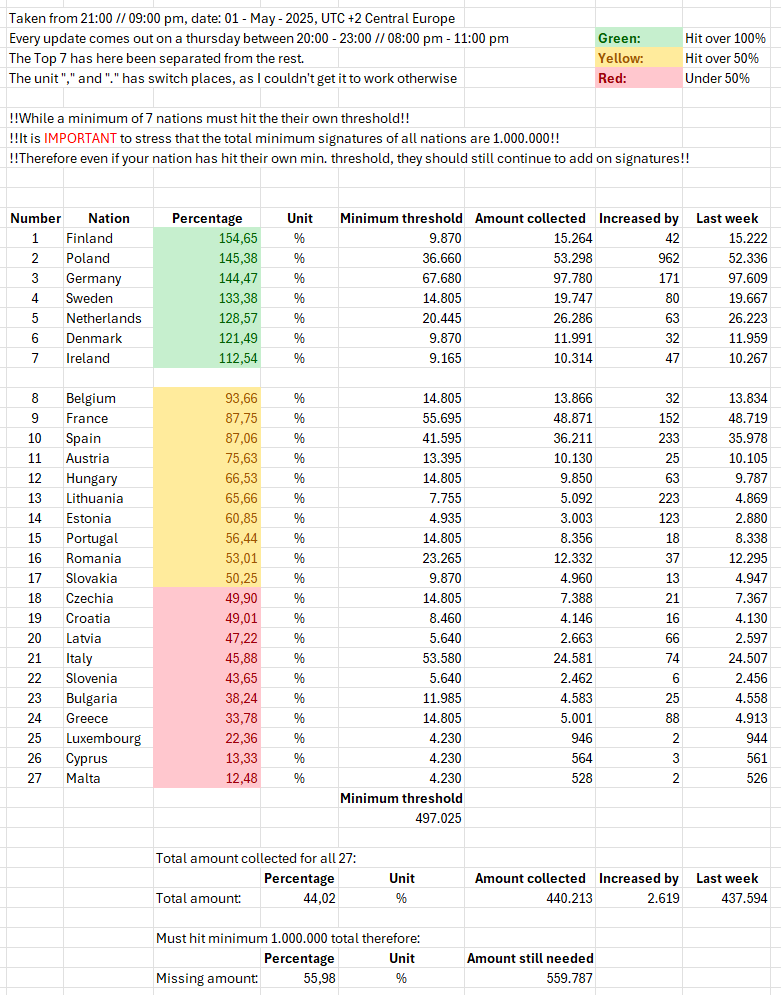Click the red legend cell labeled Red
Viewport: 781px width, 995px height.
coord(637,78)
